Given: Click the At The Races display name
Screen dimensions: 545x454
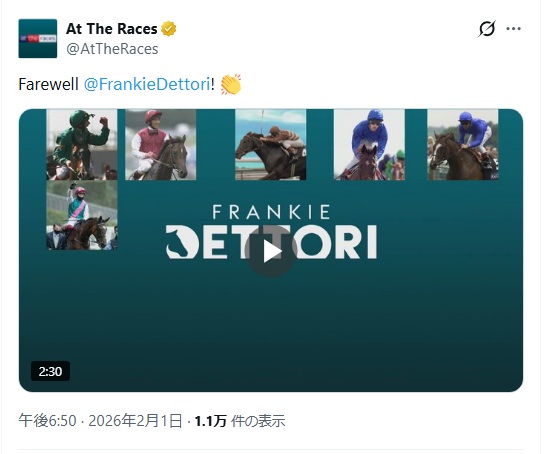Looking at the screenshot, I should 112,29.
